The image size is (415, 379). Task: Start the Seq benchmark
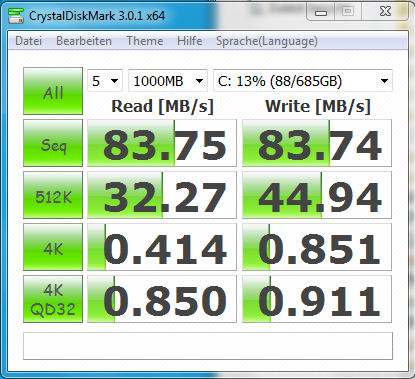[x=53, y=143]
